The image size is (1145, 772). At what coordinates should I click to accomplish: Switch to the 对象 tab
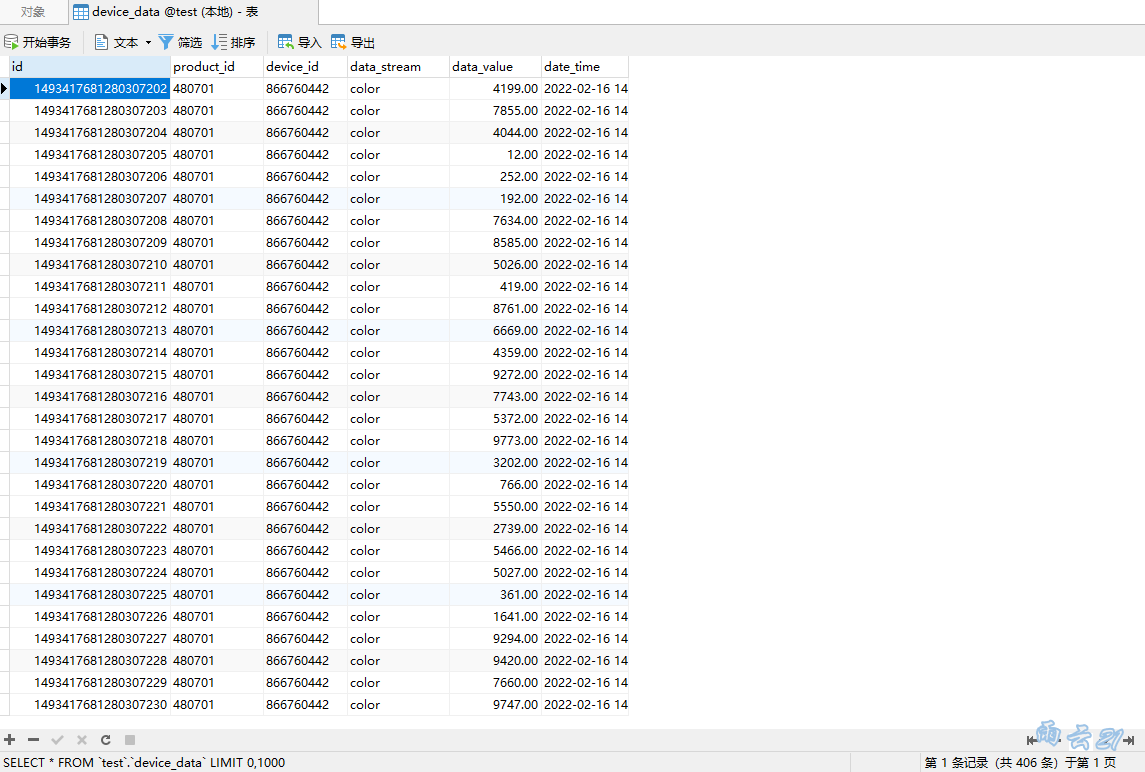(x=33, y=12)
